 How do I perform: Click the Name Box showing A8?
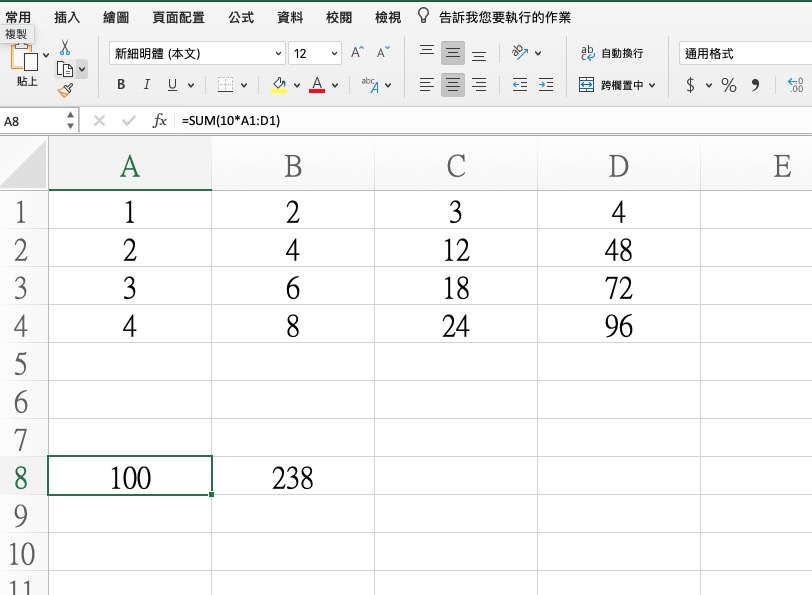(x=34, y=121)
